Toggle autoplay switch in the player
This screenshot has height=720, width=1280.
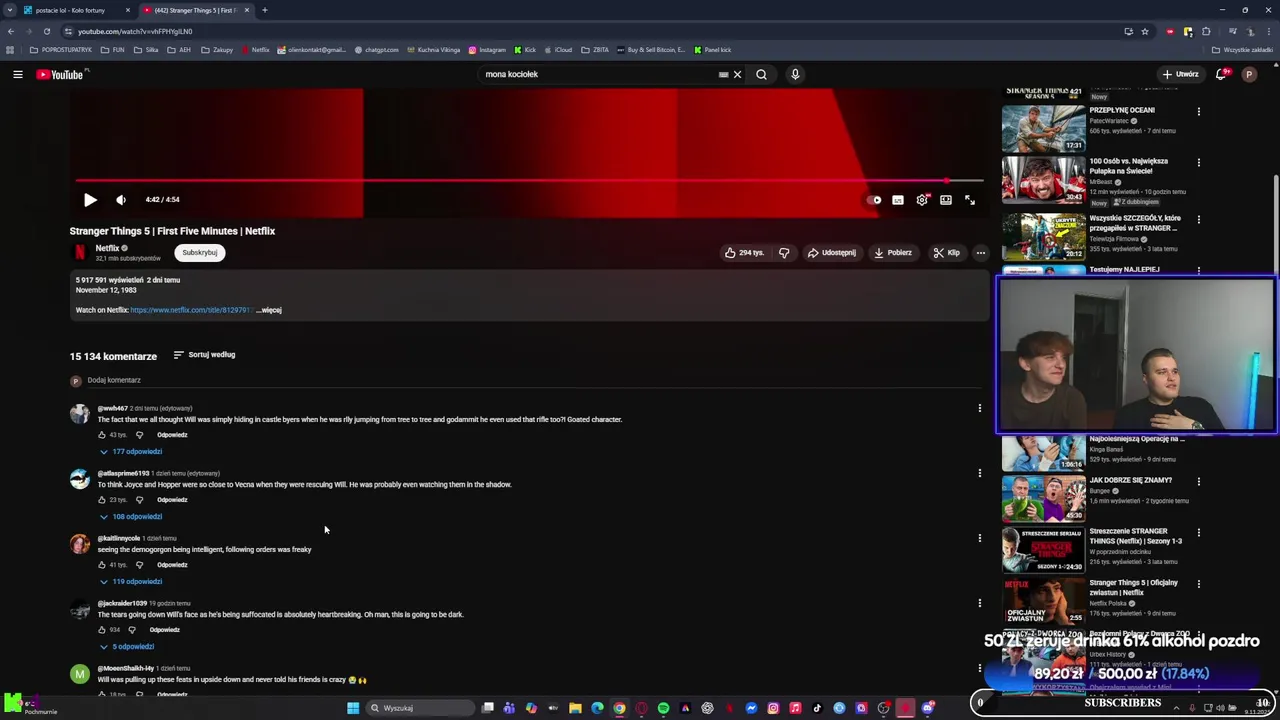point(874,200)
